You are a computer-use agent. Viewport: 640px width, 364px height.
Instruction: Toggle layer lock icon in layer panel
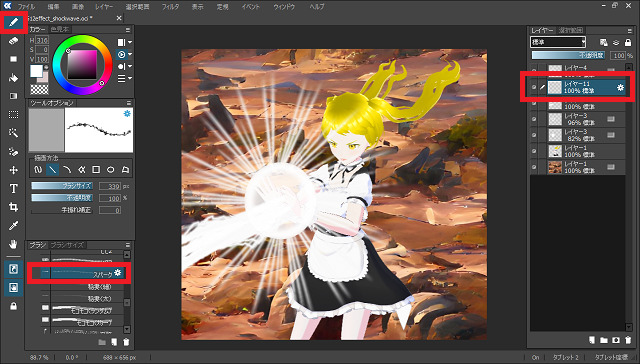click(x=628, y=42)
